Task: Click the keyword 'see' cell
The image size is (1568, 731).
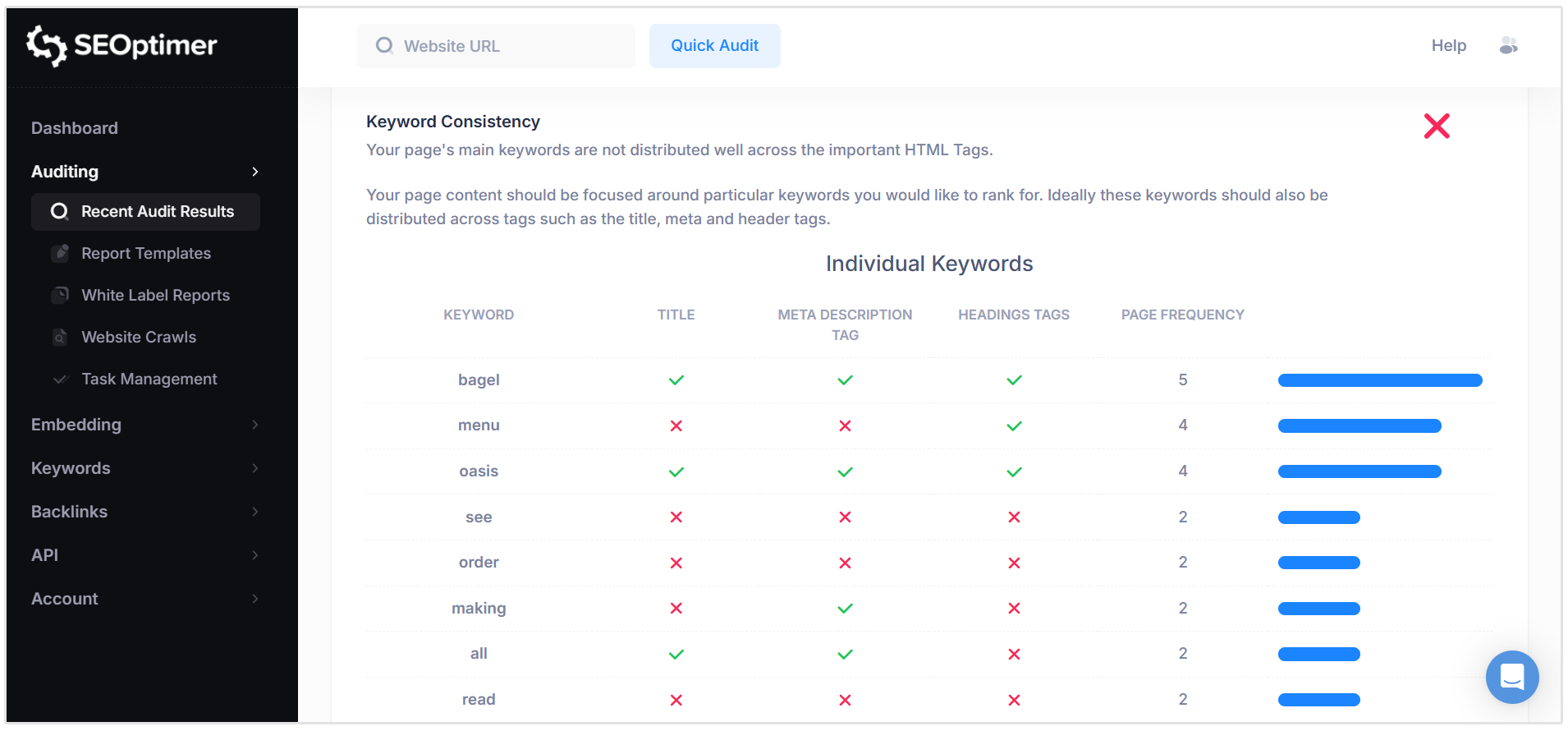Action: (479, 517)
